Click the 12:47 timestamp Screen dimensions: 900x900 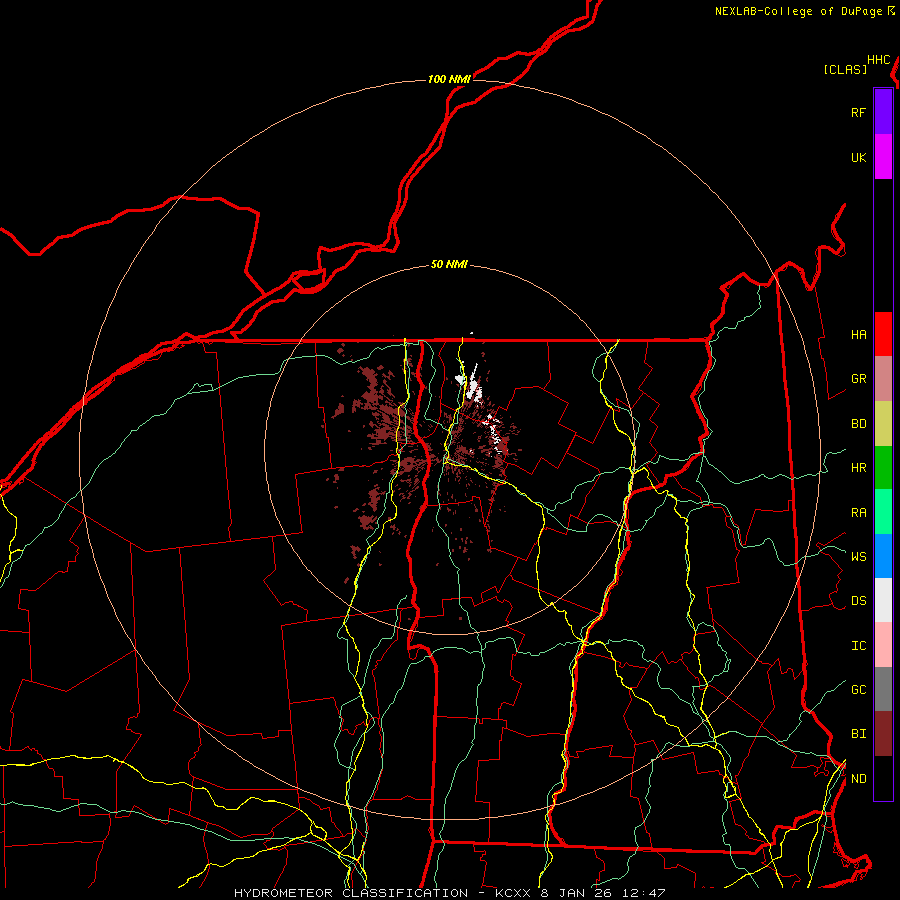coord(643,893)
